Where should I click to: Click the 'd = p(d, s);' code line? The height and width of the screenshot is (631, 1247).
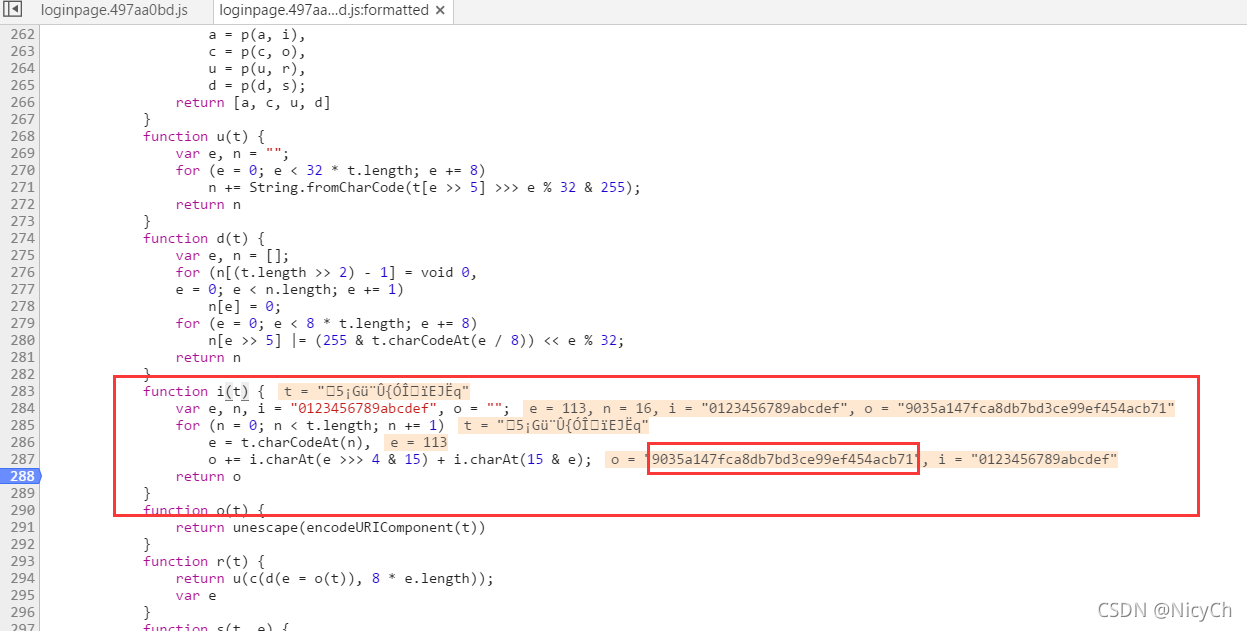(257, 85)
